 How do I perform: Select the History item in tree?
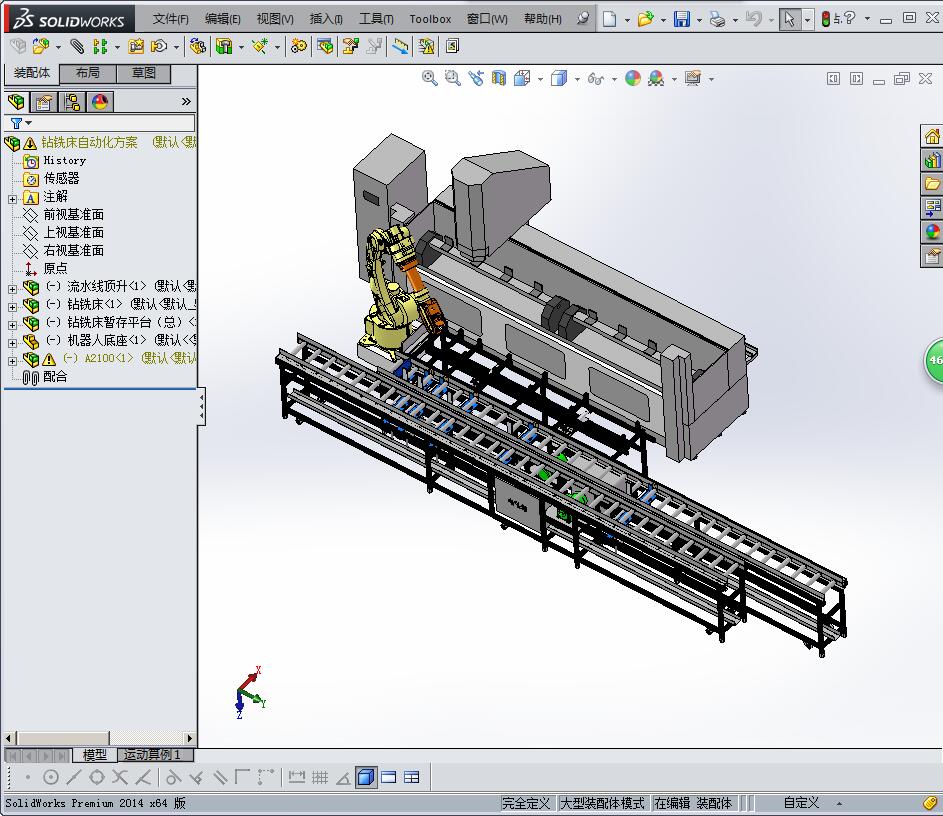65,161
